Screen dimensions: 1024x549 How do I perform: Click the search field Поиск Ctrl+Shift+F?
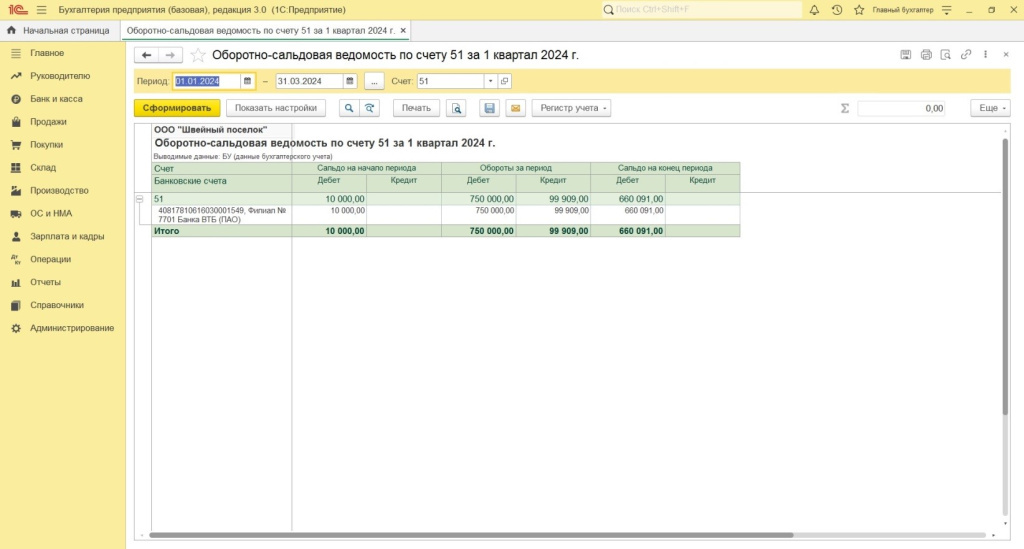click(701, 10)
